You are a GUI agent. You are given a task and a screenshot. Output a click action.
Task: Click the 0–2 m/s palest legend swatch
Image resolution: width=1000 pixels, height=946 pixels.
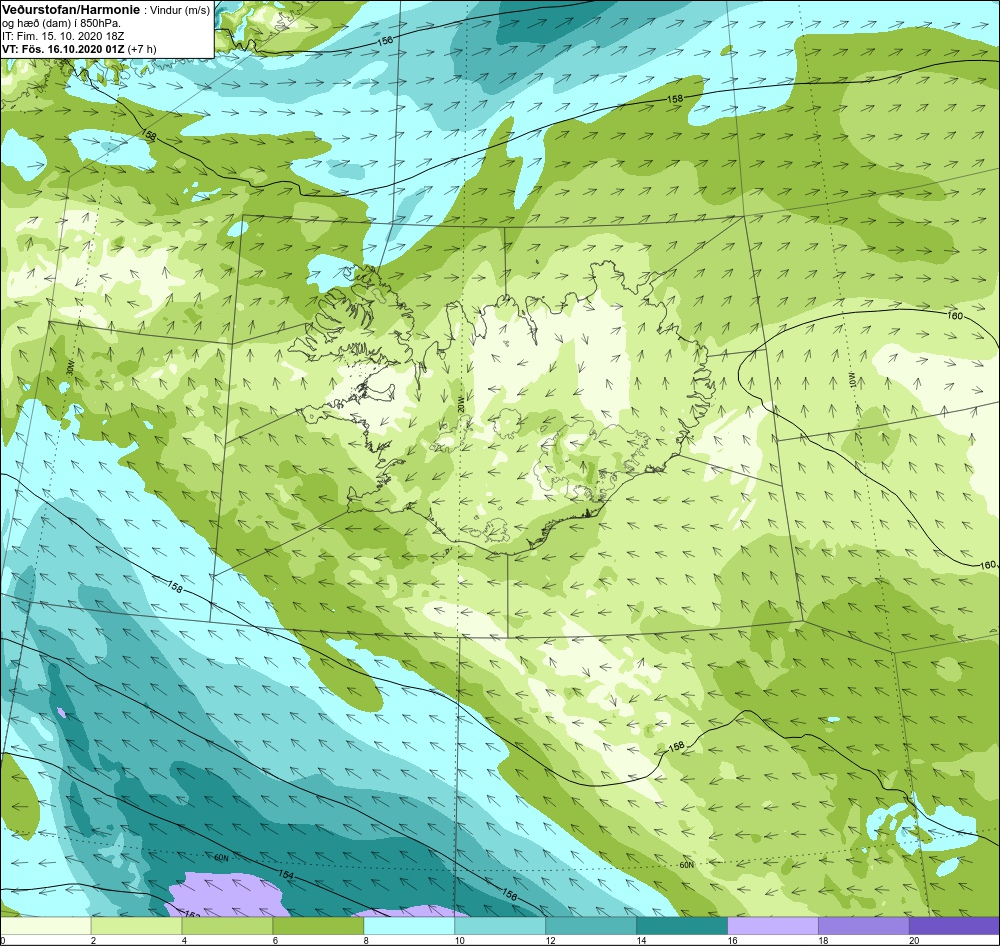tap(45, 926)
